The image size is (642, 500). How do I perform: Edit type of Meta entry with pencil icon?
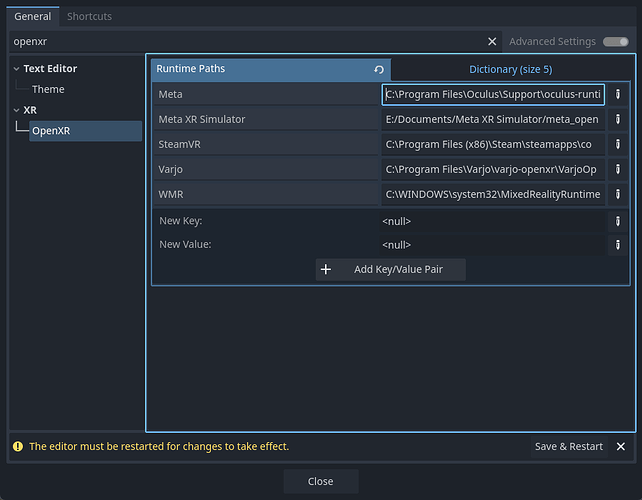[x=617, y=94]
